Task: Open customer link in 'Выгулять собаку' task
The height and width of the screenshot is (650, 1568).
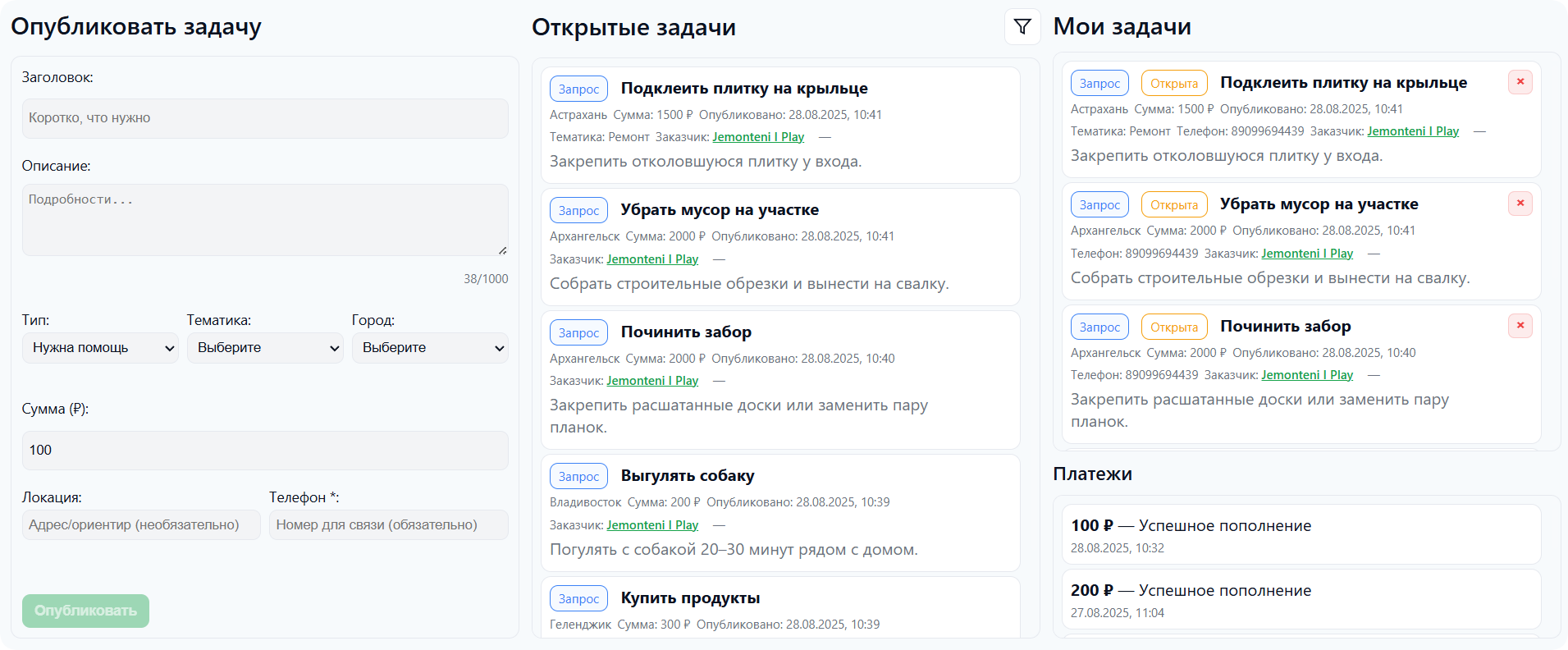Action: point(652,525)
